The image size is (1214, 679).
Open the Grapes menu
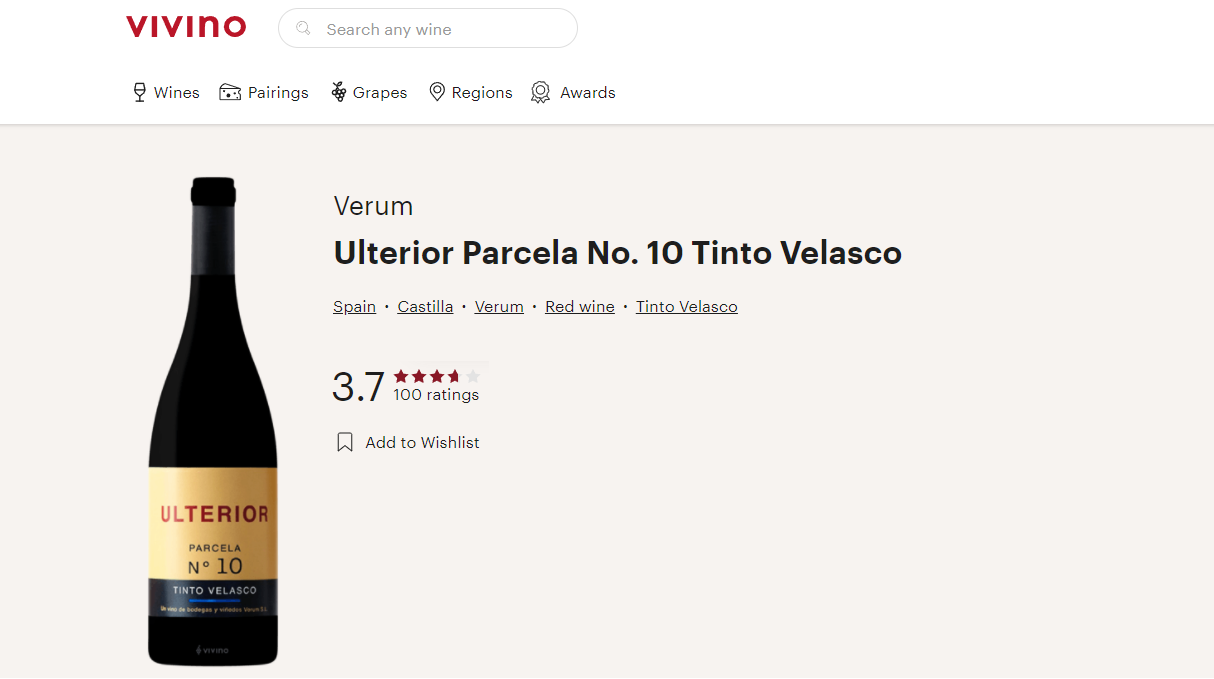coord(369,92)
